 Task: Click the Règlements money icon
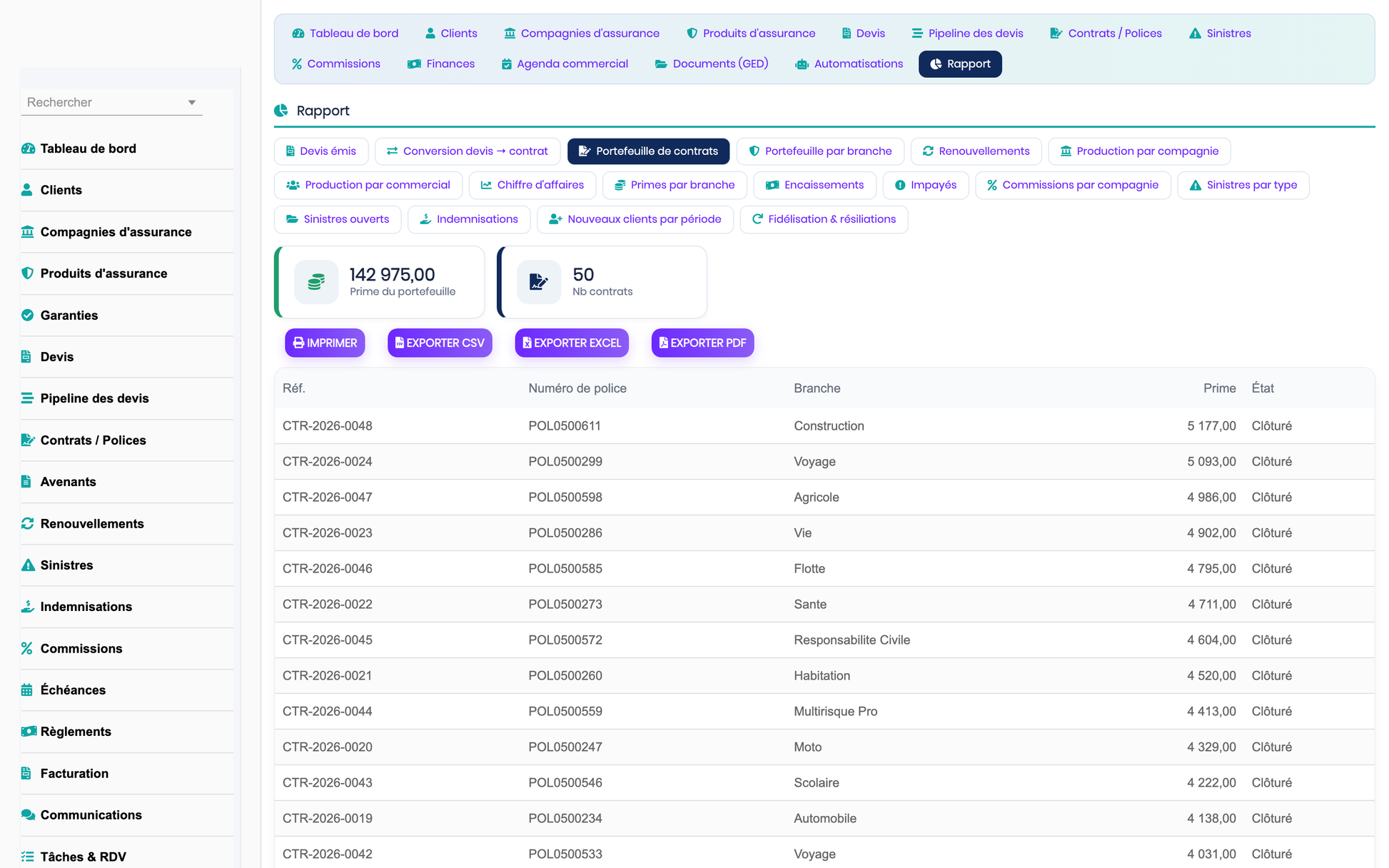pos(29,731)
